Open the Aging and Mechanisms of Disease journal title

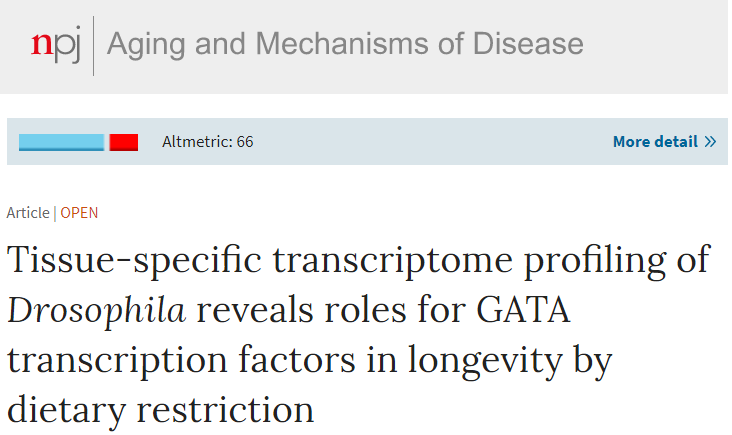coord(345,45)
